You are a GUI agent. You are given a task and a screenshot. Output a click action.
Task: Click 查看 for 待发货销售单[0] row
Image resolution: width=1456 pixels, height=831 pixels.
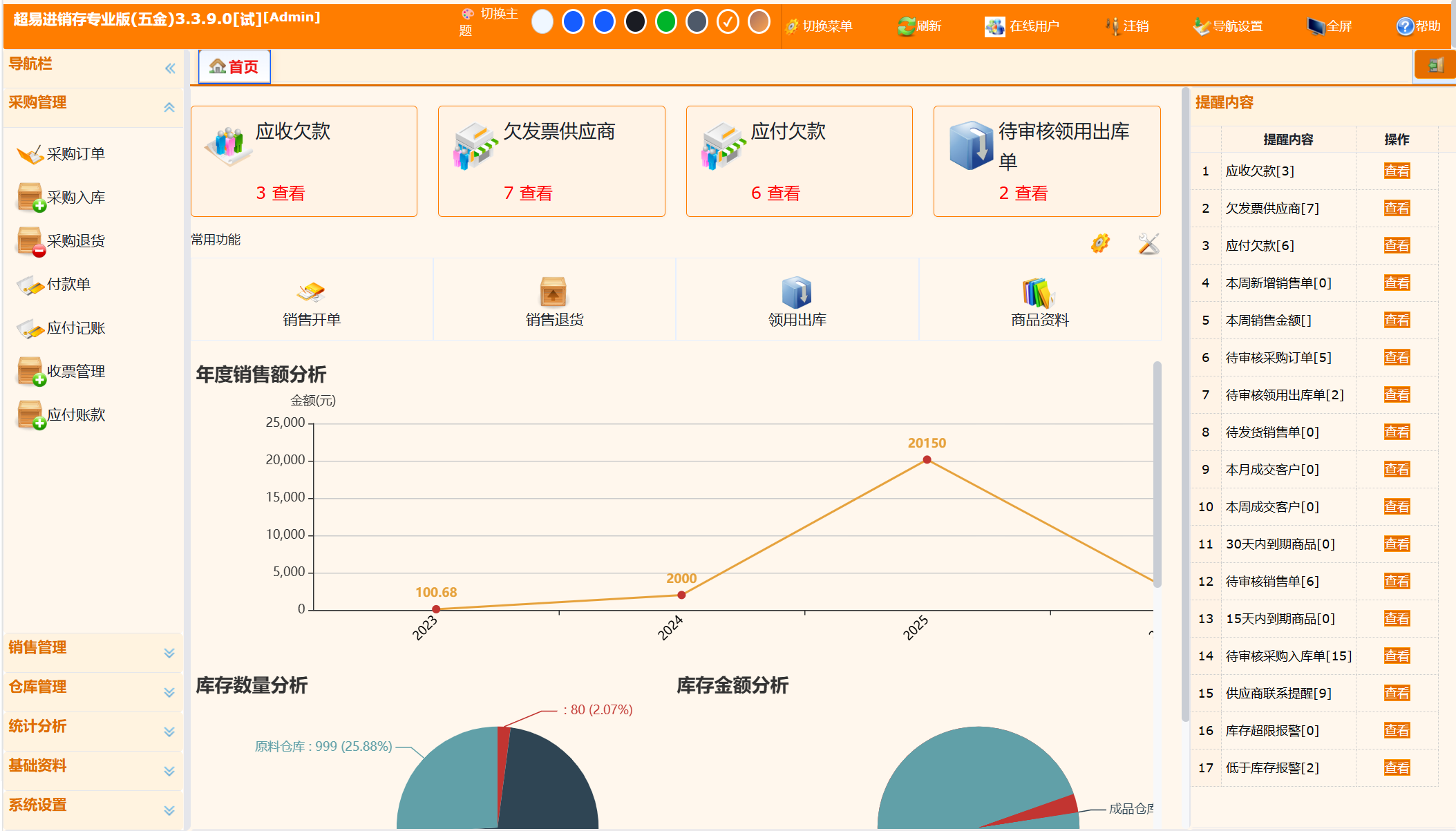tap(1397, 432)
